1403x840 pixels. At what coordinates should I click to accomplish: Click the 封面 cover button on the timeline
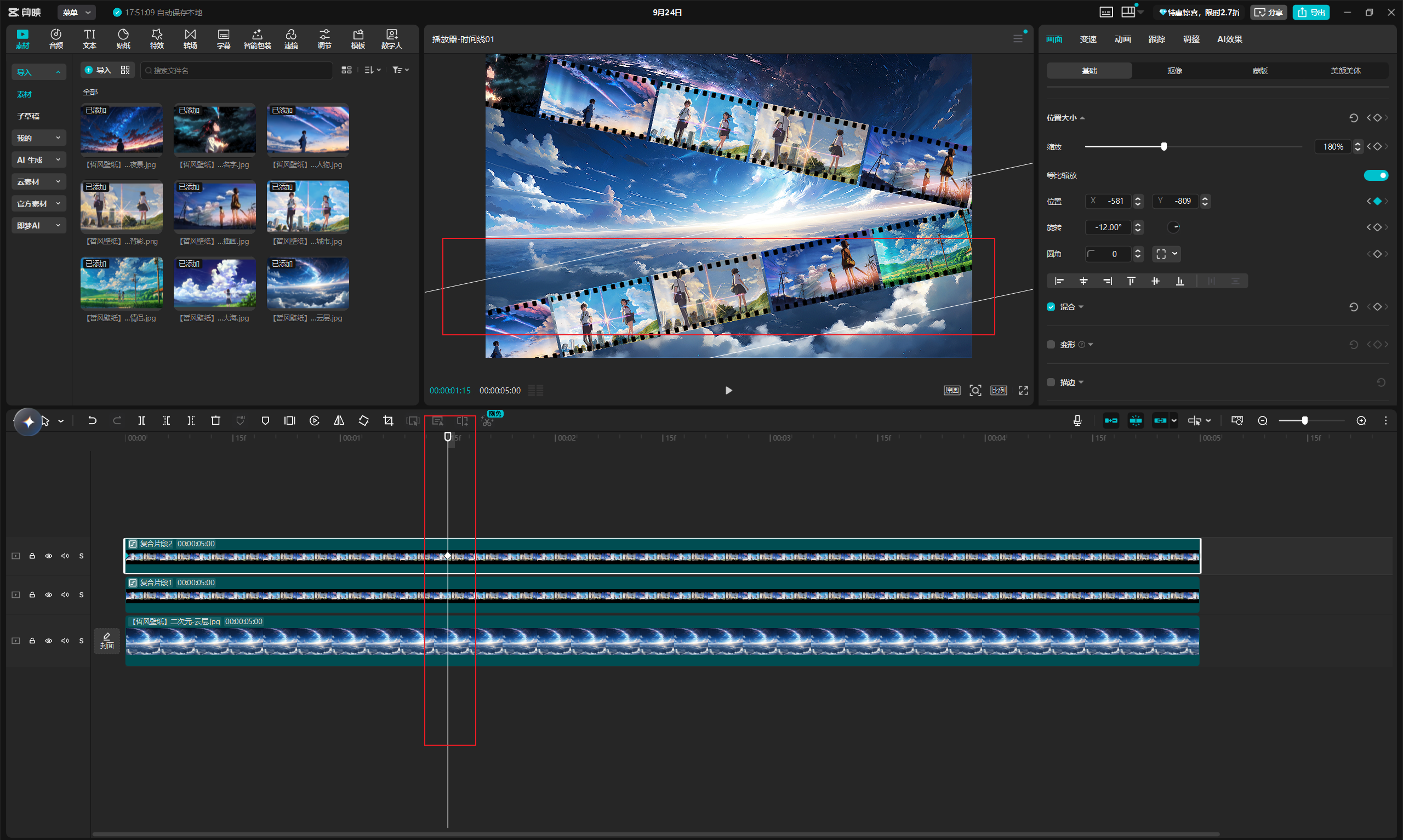point(107,641)
